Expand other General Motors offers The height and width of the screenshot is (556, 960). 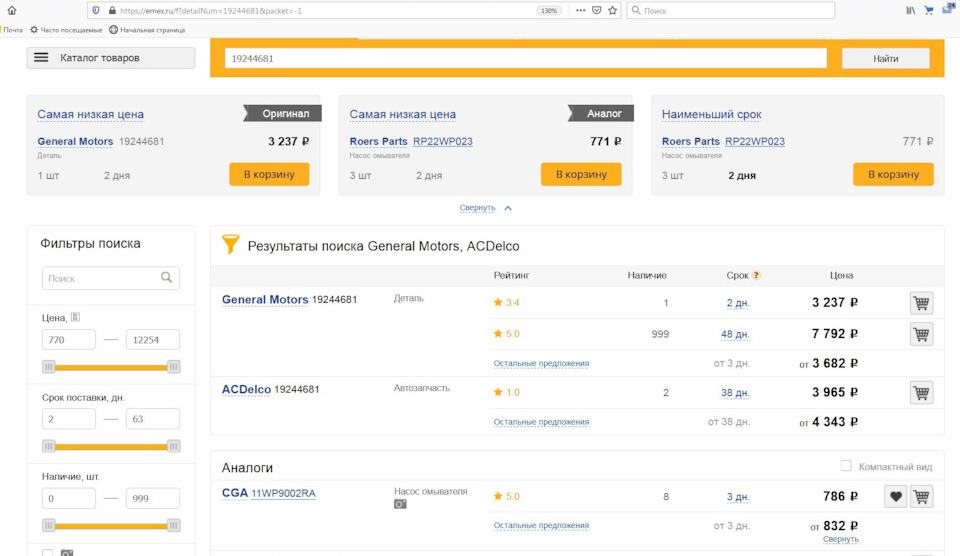(541, 363)
